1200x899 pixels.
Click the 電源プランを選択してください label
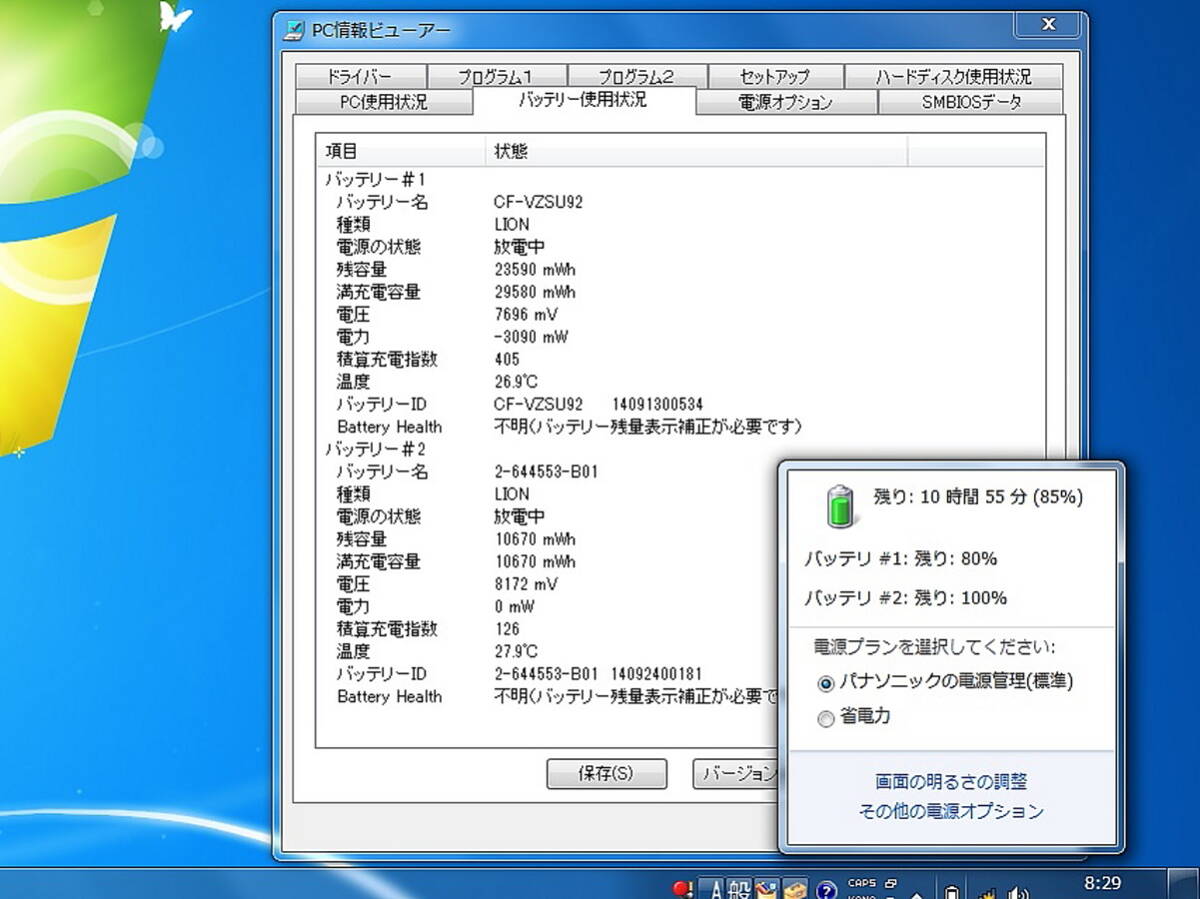click(x=935, y=647)
